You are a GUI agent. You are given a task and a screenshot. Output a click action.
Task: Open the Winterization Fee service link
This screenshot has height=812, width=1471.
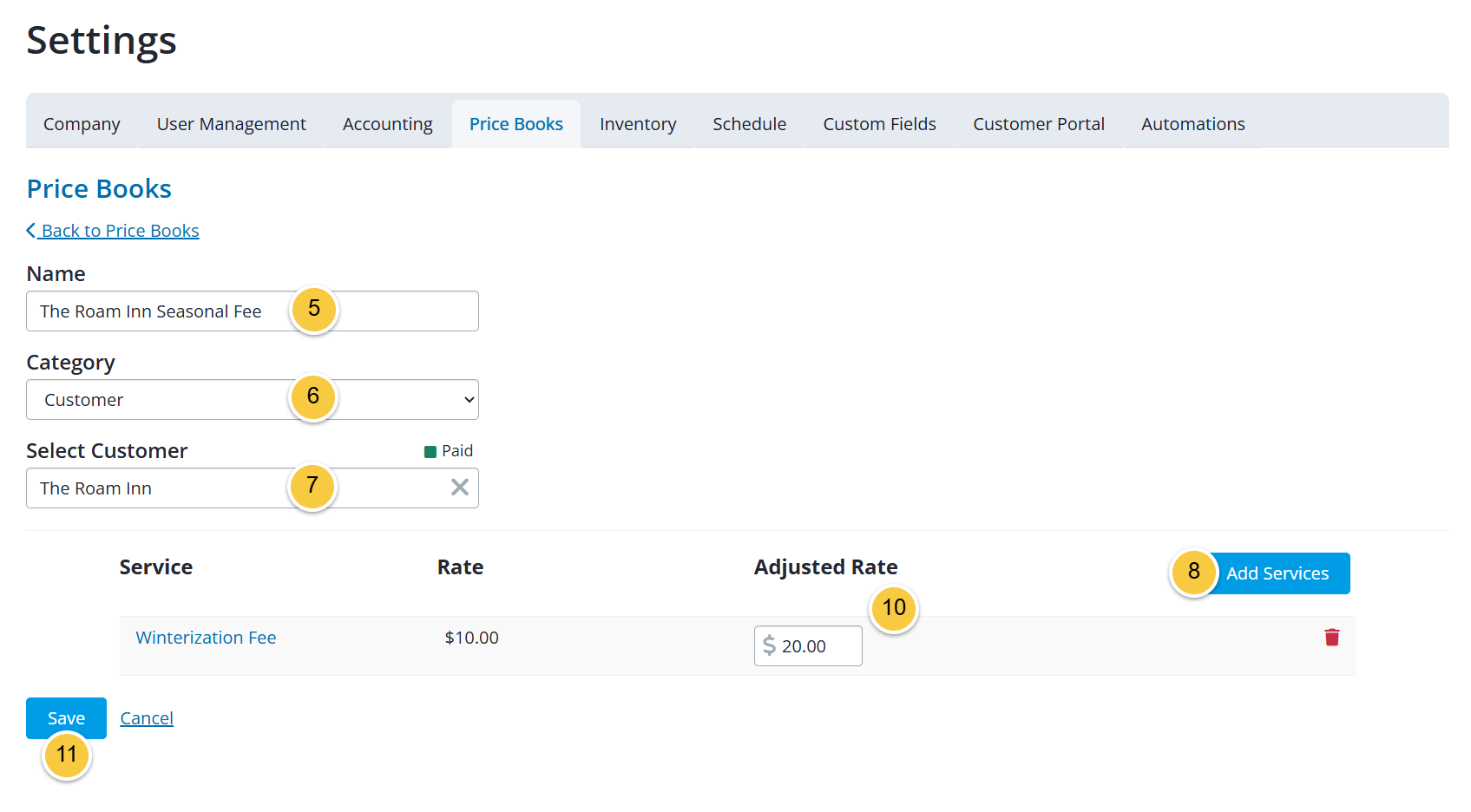coord(206,638)
